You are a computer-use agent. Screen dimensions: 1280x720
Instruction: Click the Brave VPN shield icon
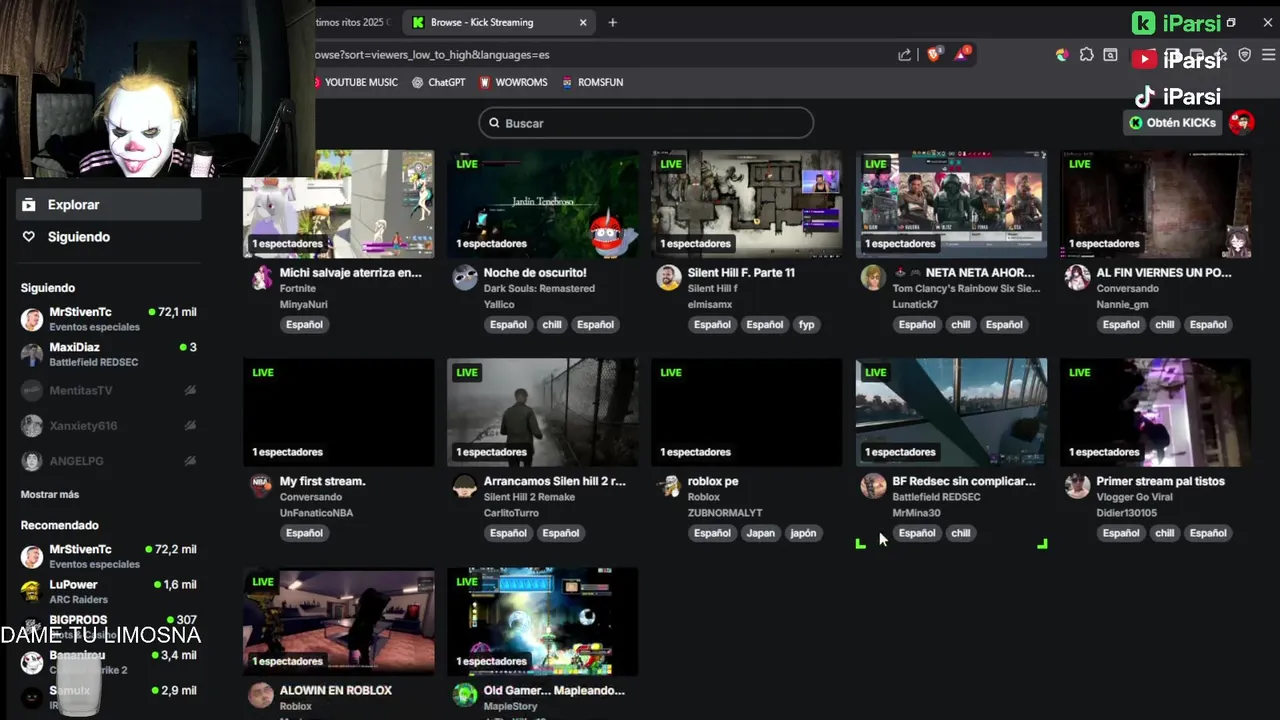[x=1244, y=55]
